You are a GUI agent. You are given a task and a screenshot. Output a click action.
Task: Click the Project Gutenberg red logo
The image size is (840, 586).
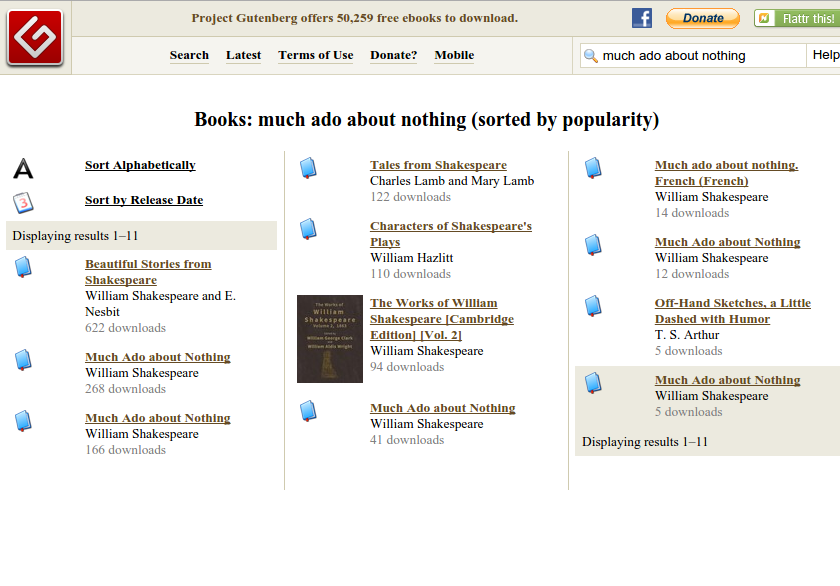coord(35,37)
